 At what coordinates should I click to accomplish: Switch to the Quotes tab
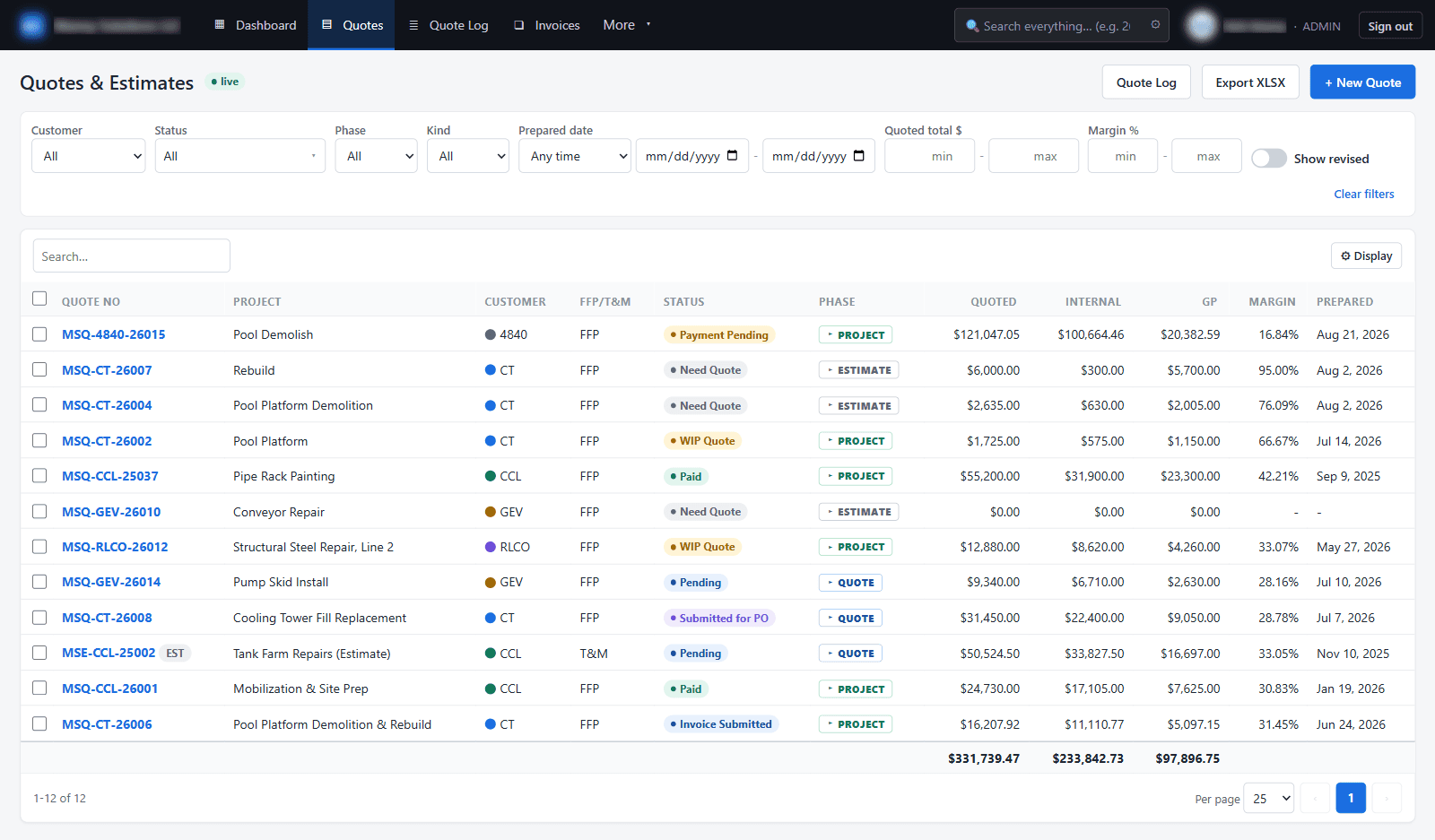point(352,25)
